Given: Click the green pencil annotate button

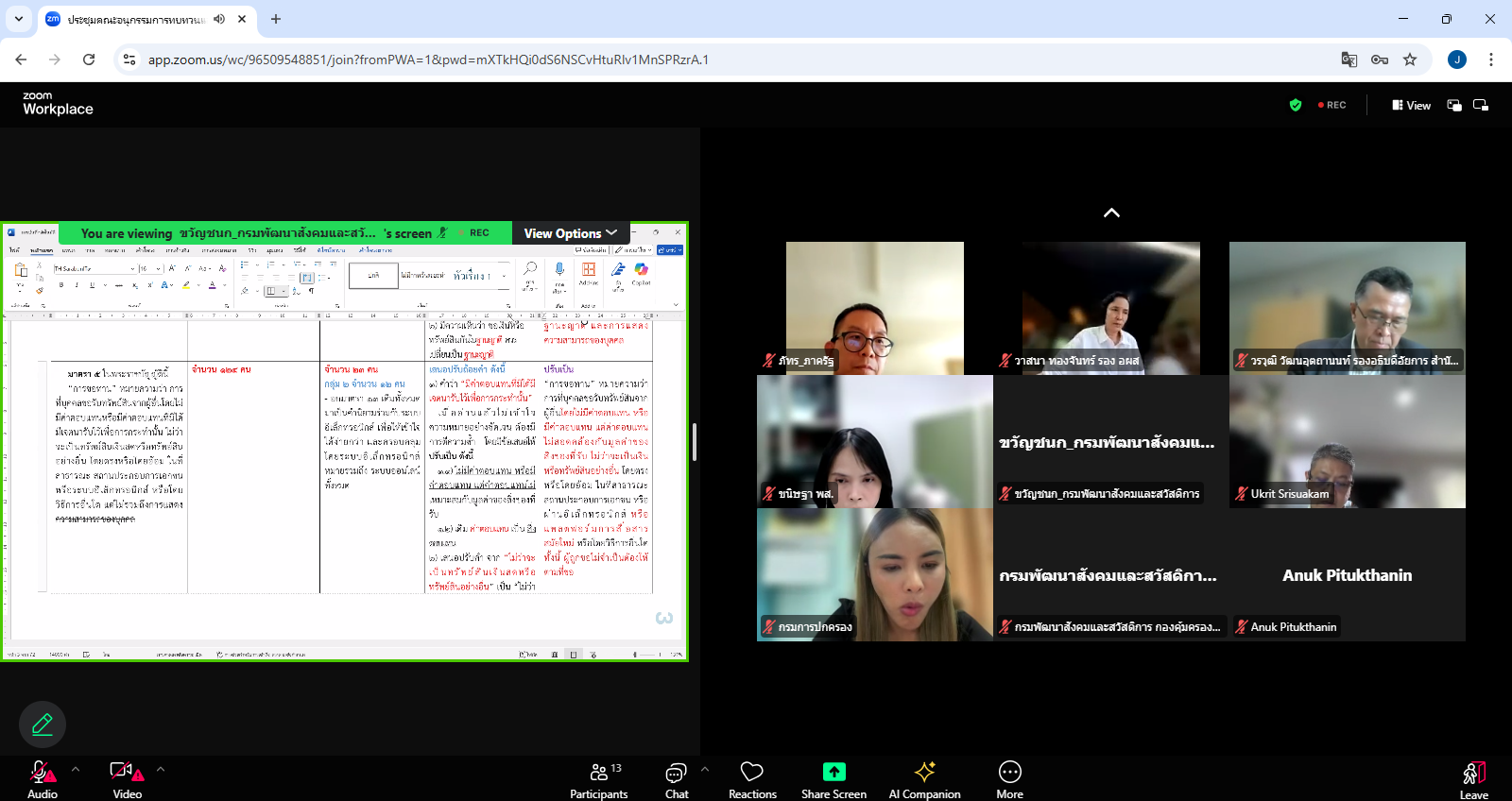Looking at the screenshot, I should [43, 724].
